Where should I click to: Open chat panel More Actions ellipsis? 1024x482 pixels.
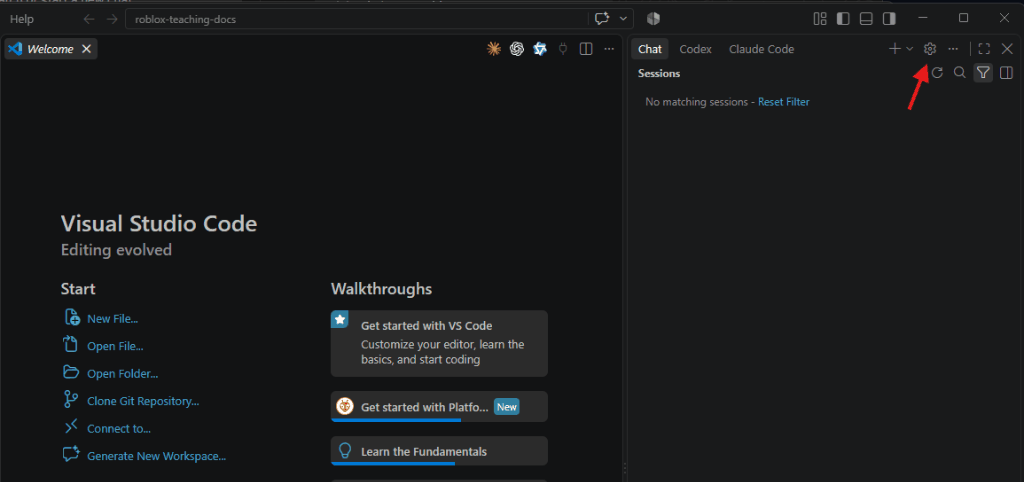[x=953, y=49]
